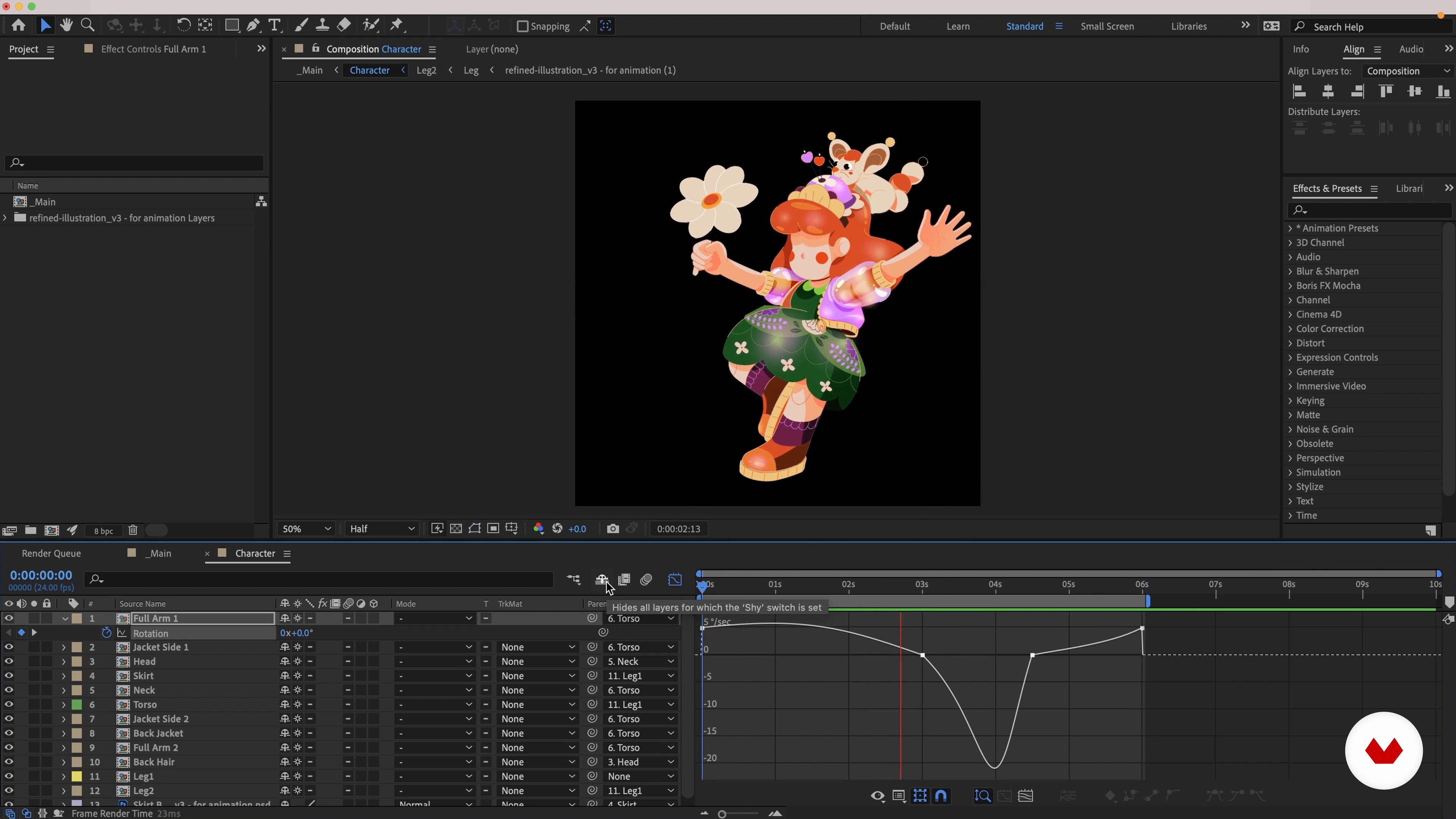1456x819 pixels.
Task: Click the timeline zoom slider handle
Action: (x=722, y=814)
